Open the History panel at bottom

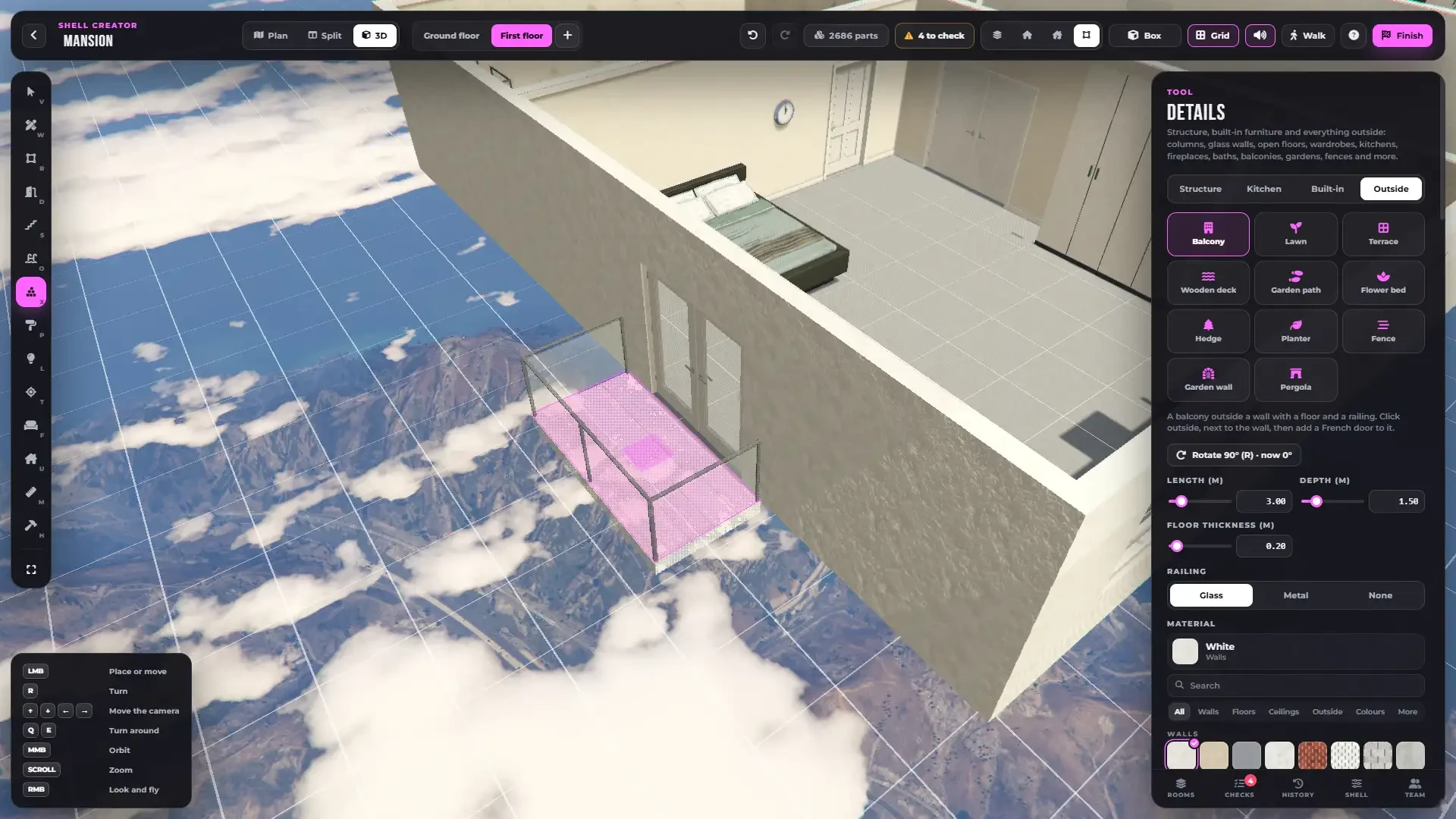(1298, 788)
